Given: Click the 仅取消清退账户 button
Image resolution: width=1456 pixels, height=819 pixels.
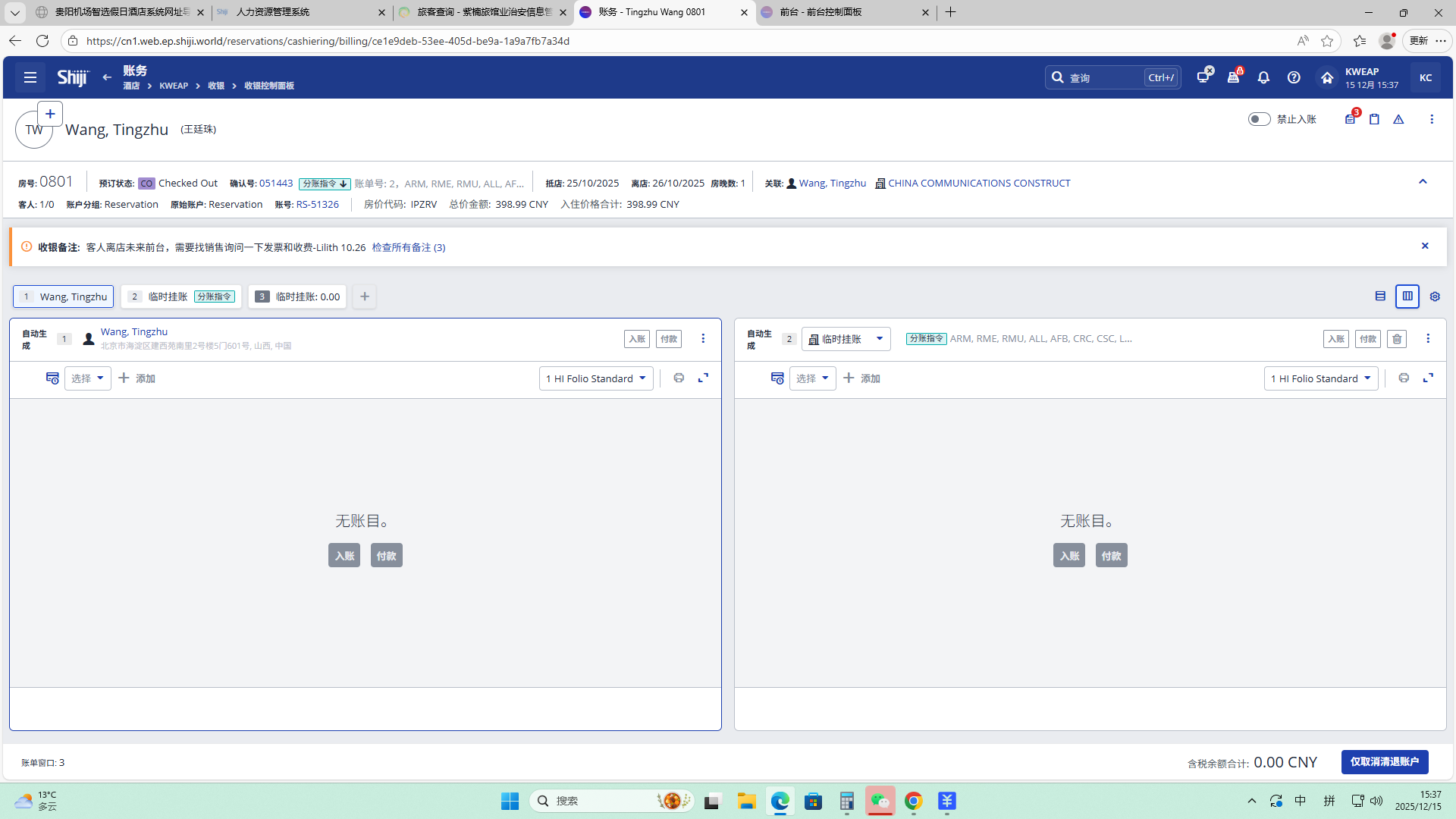Looking at the screenshot, I should pos(1384,761).
